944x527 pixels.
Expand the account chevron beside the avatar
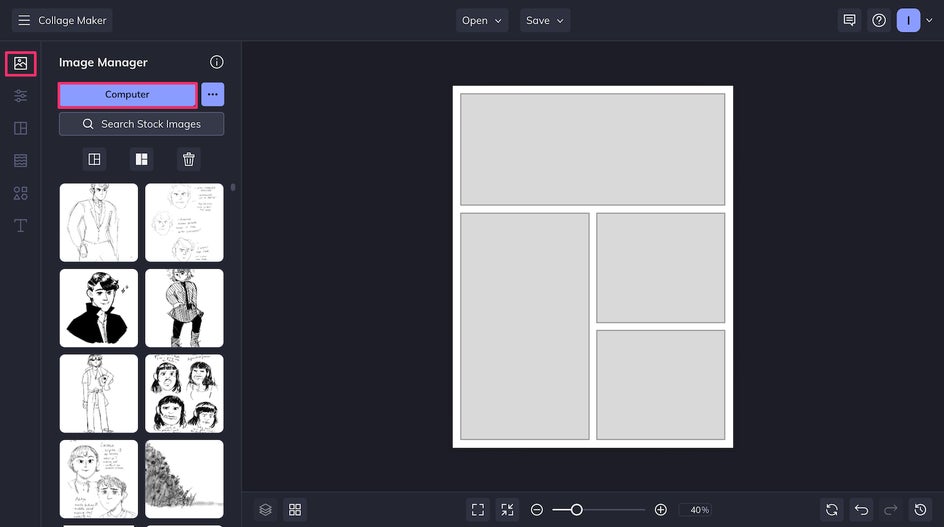(x=930, y=20)
